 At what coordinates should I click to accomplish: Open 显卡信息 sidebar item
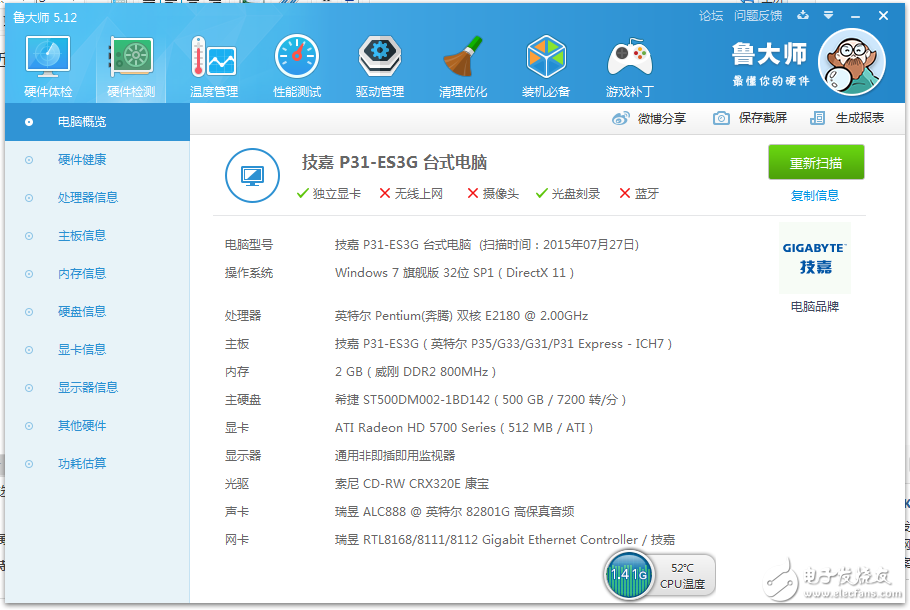click(x=98, y=350)
